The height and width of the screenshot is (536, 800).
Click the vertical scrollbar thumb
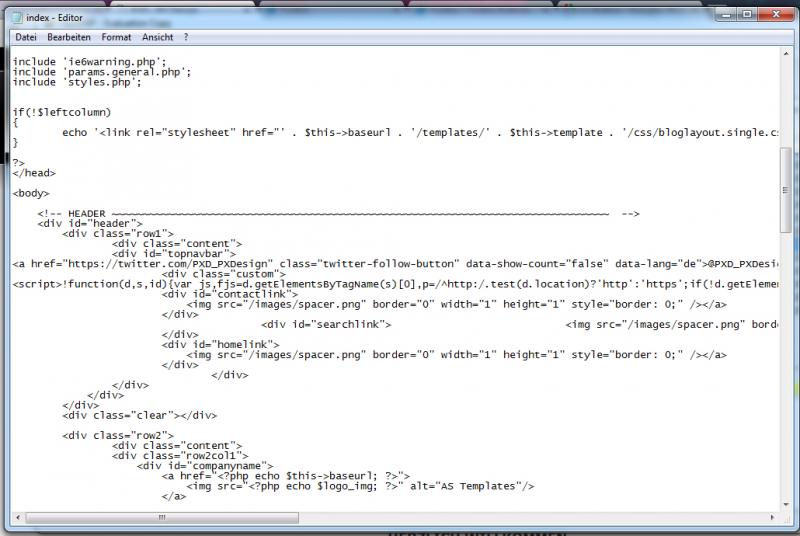(786, 190)
